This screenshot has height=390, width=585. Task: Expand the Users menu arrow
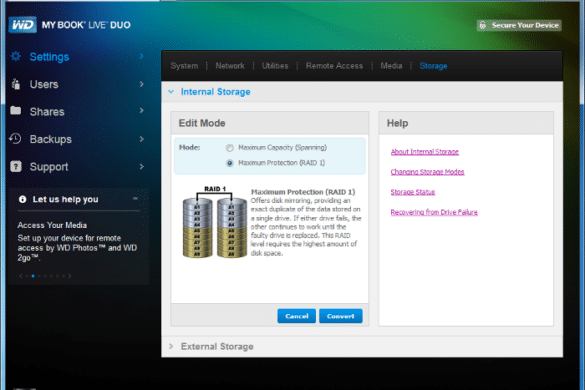[142, 84]
